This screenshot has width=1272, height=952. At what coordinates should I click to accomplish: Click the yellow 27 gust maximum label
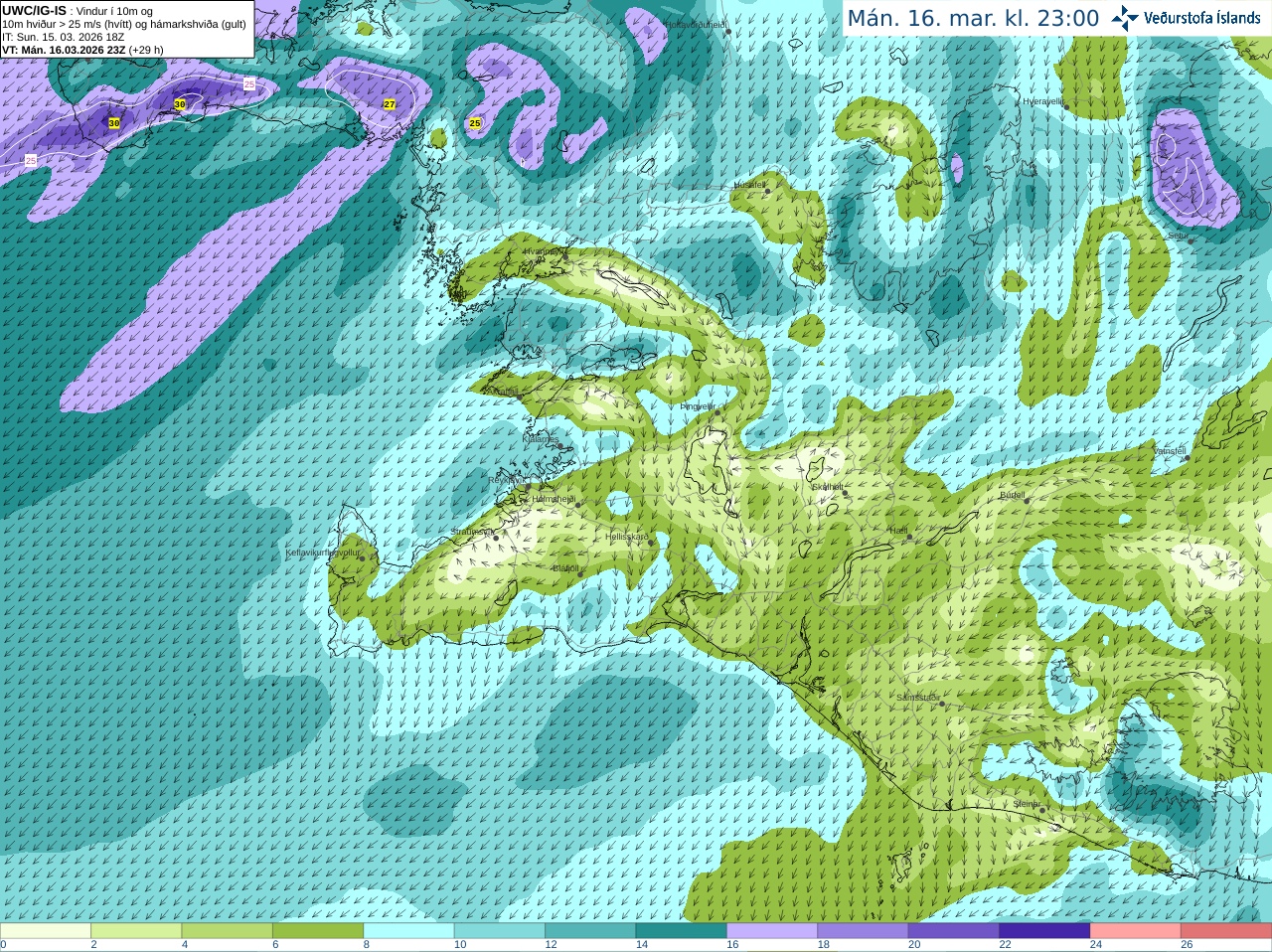click(x=390, y=103)
